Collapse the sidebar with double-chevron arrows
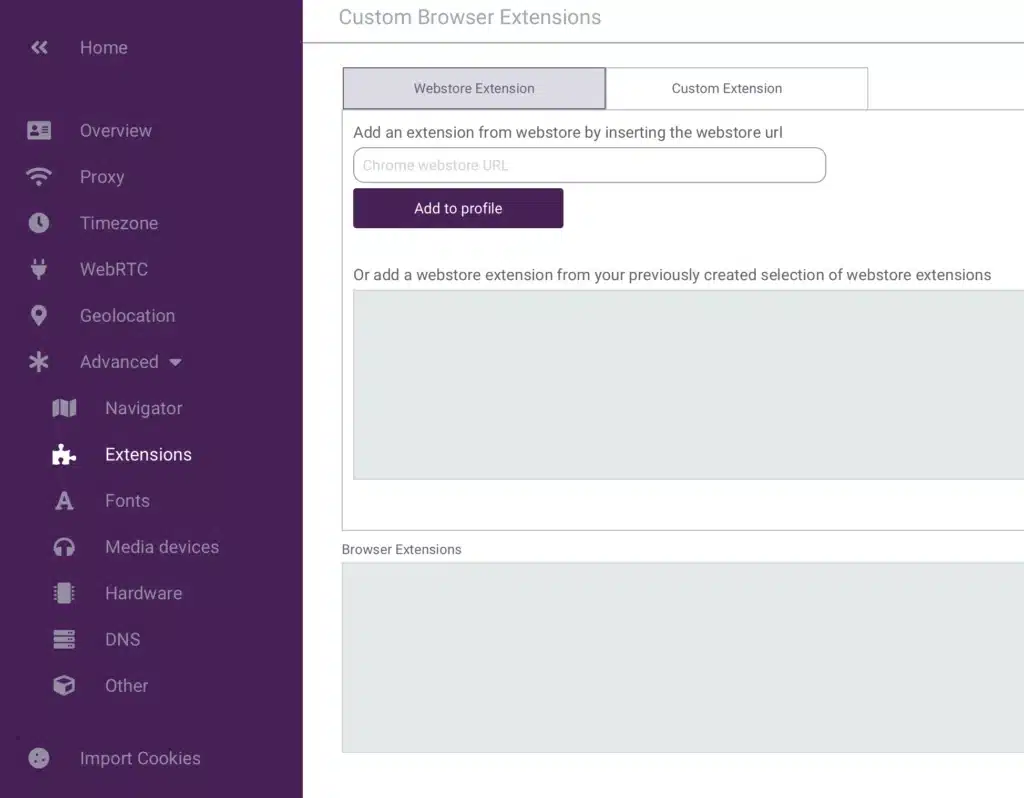The image size is (1024, 798). (x=38, y=47)
